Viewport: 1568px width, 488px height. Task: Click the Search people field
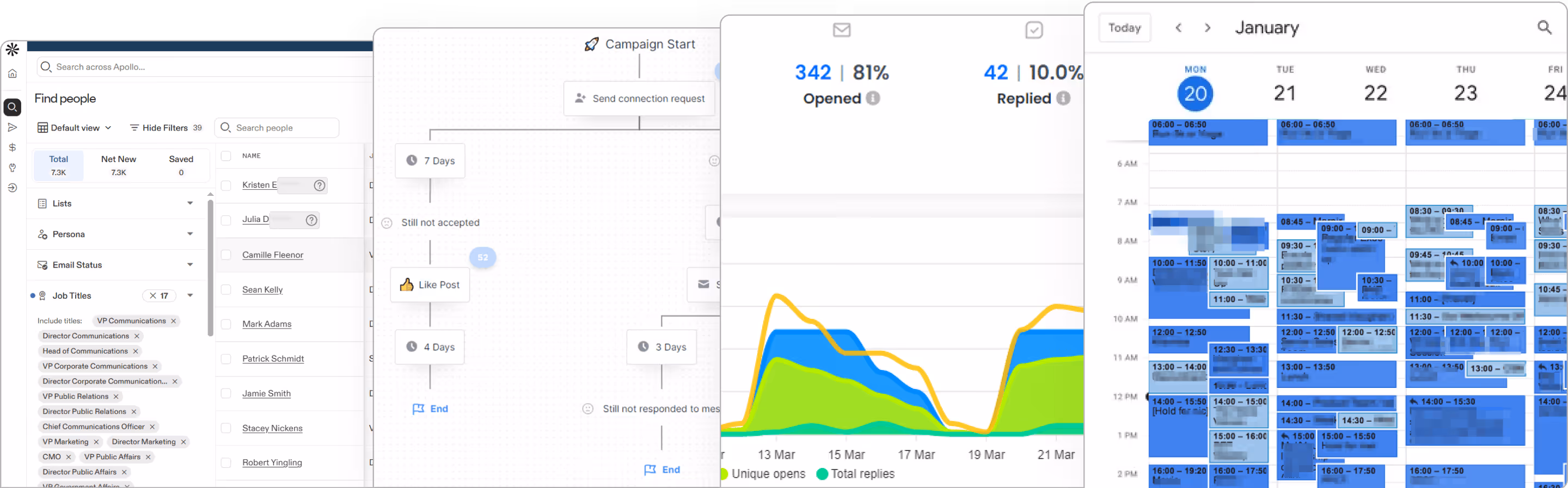tap(277, 128)
